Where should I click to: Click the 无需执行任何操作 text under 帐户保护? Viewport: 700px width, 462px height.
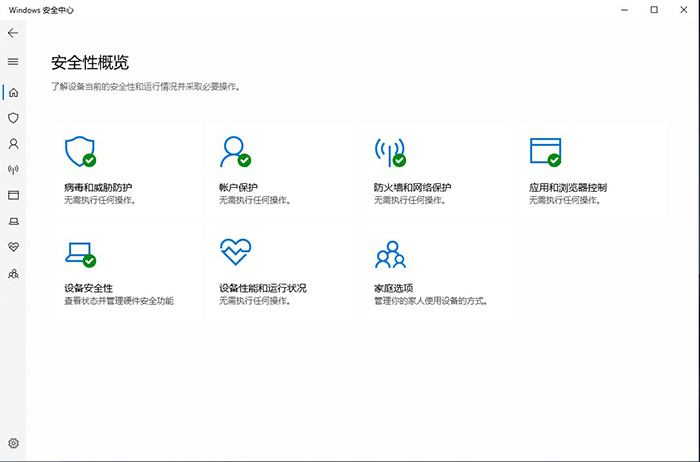point(254,200)
